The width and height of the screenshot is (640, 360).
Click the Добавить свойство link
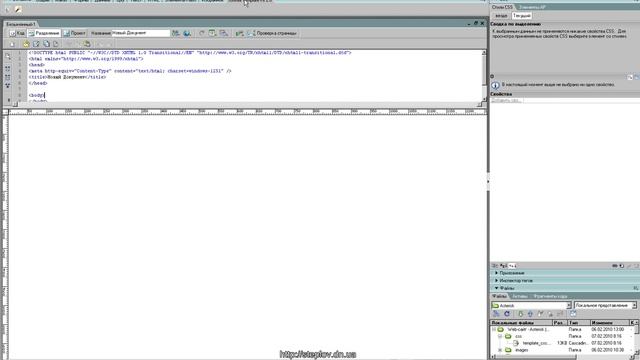click(x=506, y=100)
